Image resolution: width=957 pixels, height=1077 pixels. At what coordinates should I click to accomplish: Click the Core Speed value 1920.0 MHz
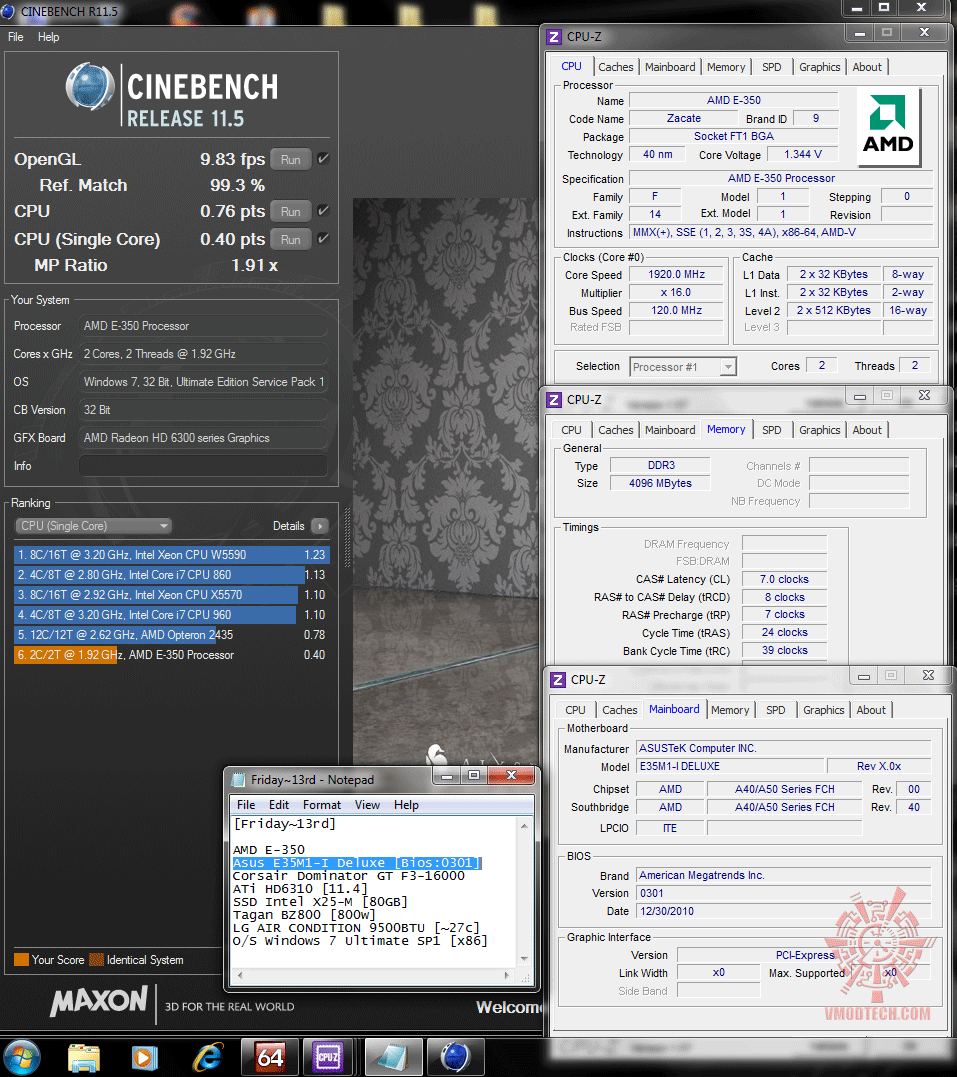point(676,275)
